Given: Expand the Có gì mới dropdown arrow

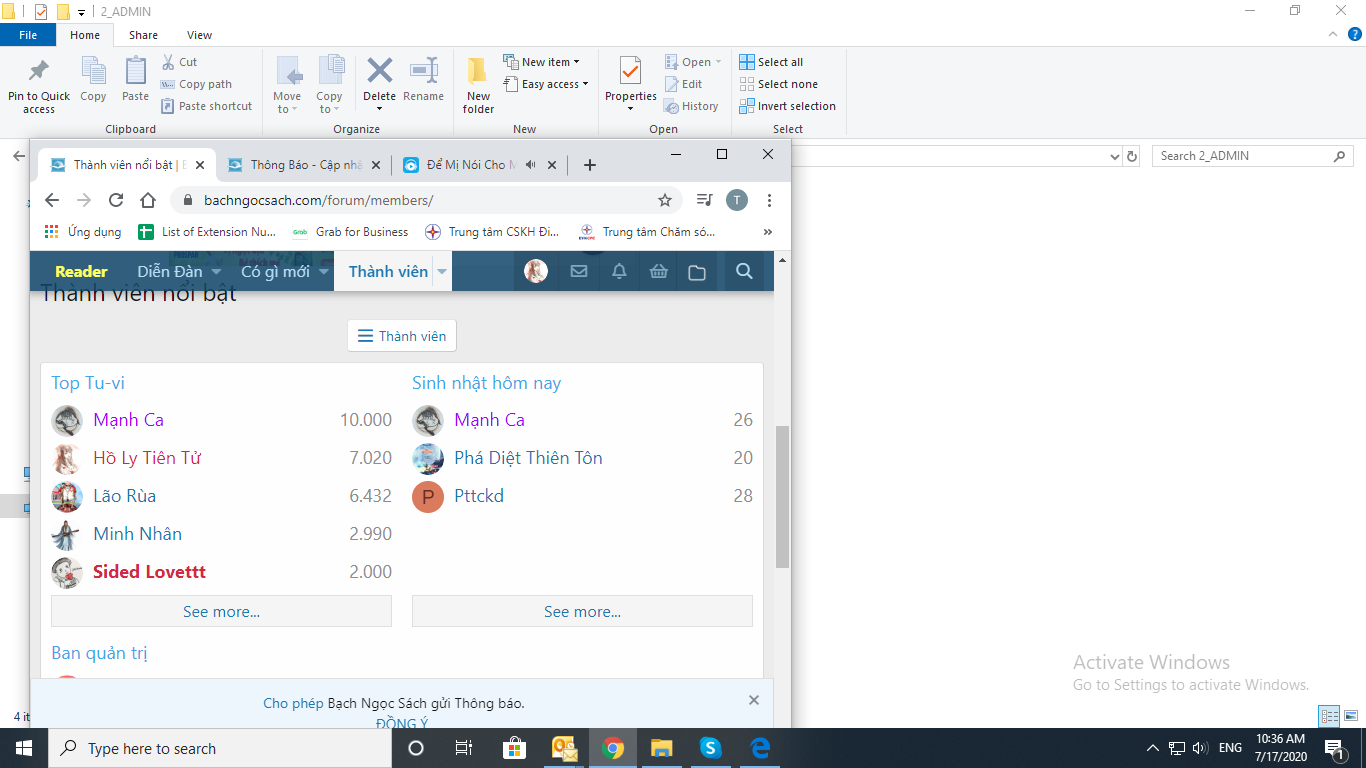Looking at the screenshot, I should 324,272.
